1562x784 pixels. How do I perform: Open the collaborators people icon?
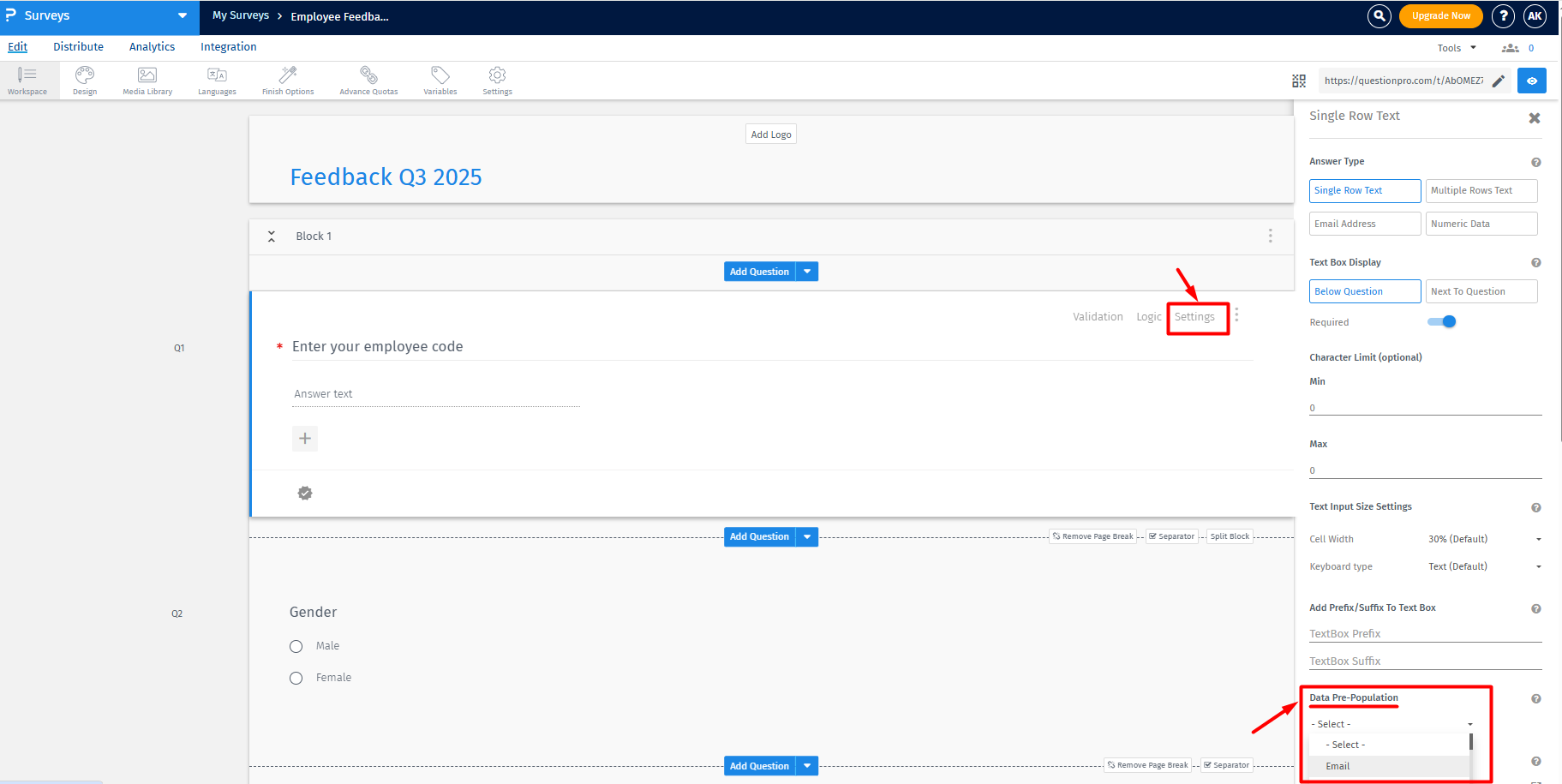point(1511,48)
